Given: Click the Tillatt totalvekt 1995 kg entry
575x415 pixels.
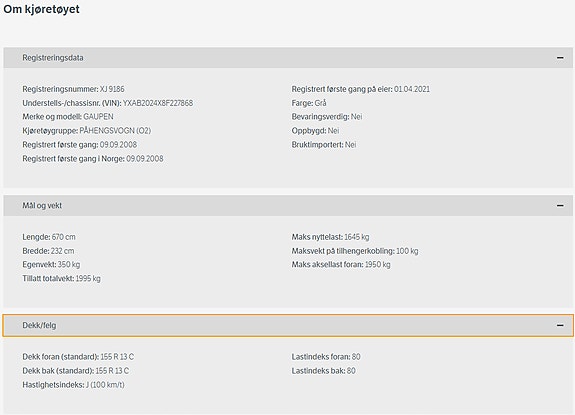Looking at the screenshot, I should tap(61, 278).
